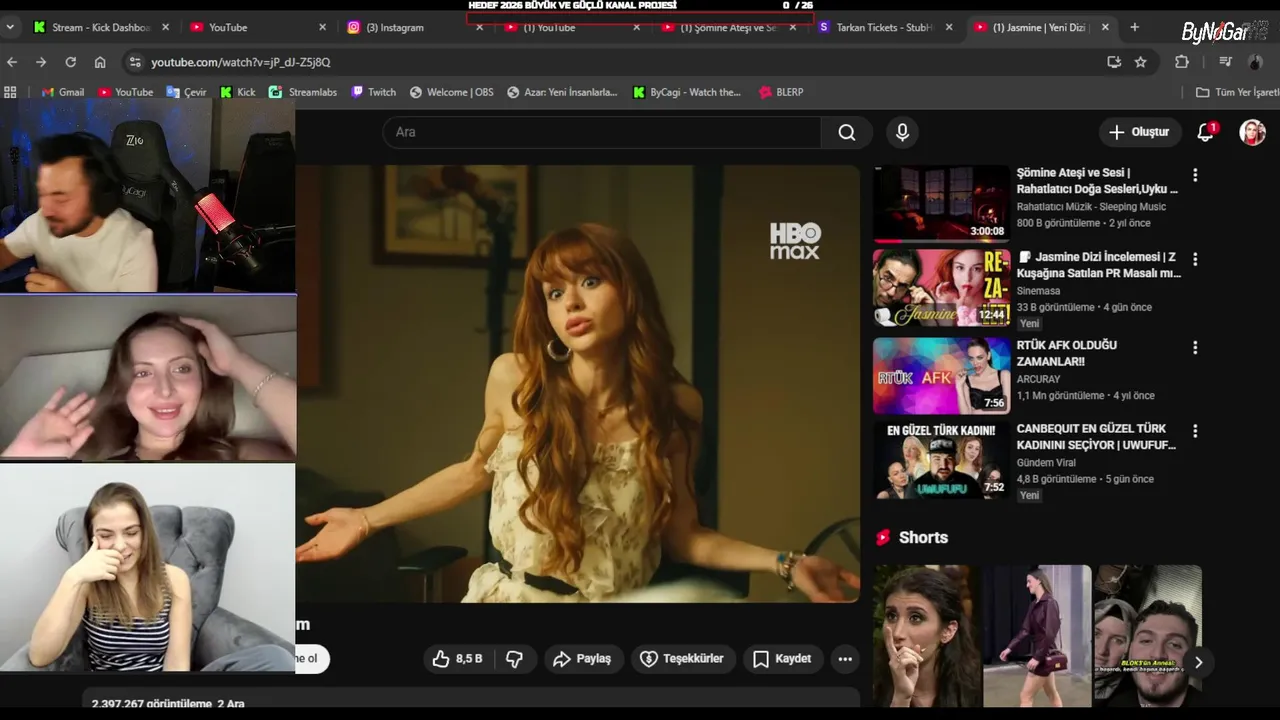This screenshot has width=1280, height=720.
Task: Open ByCagi - Watch the bookmark
Action: [687, 92]
